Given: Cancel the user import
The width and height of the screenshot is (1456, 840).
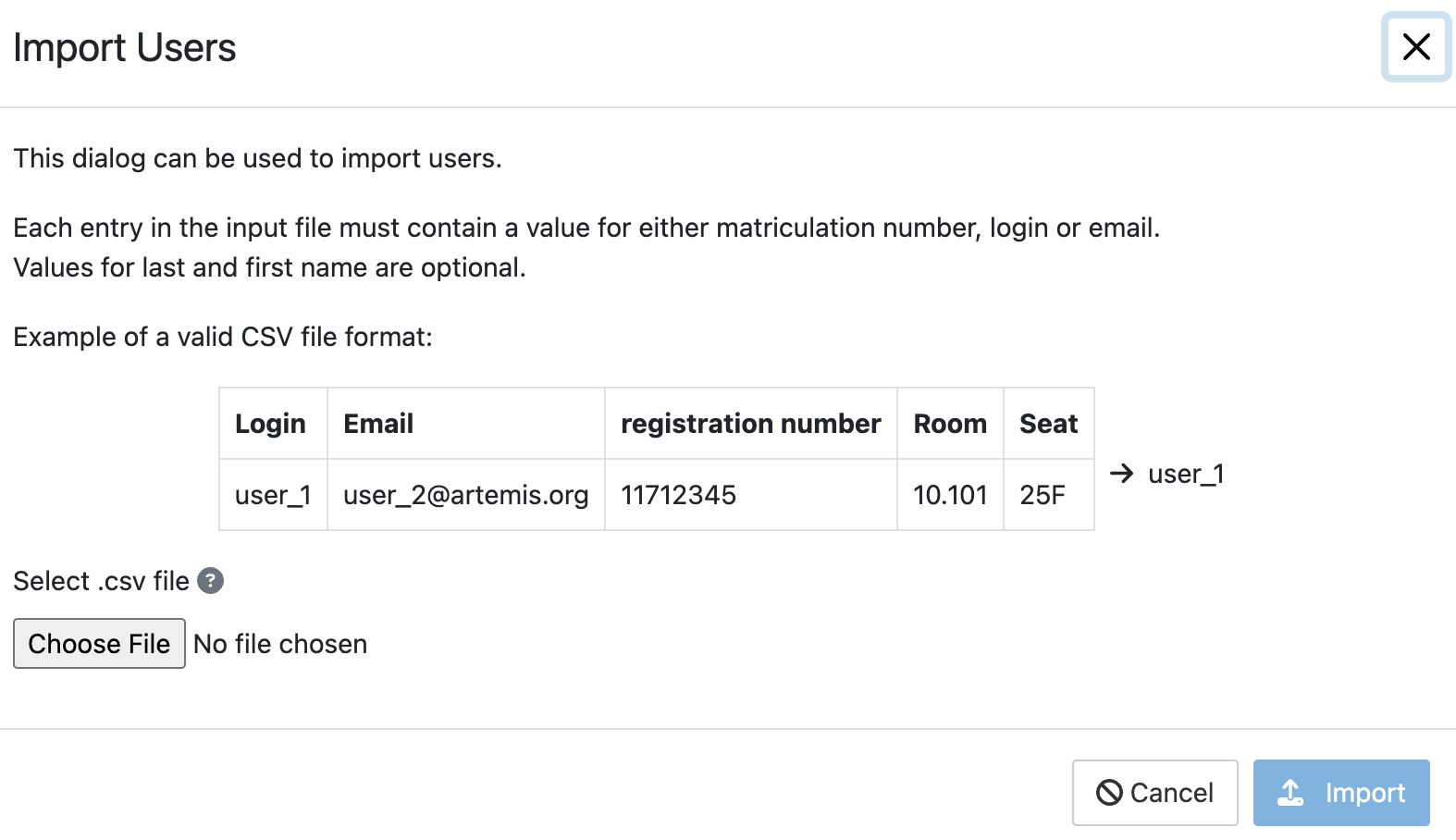Looking at the screenshot, I should point(1154,793).
